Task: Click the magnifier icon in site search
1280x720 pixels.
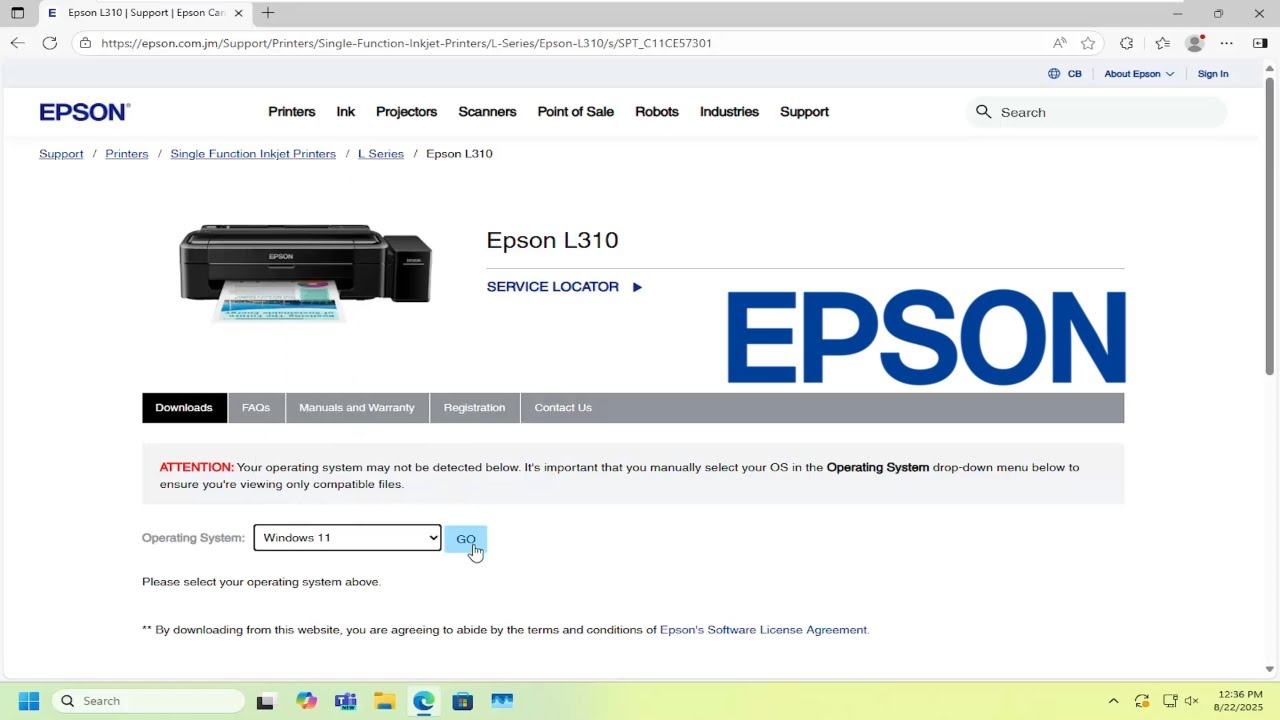Action: (x=984, y=112)
